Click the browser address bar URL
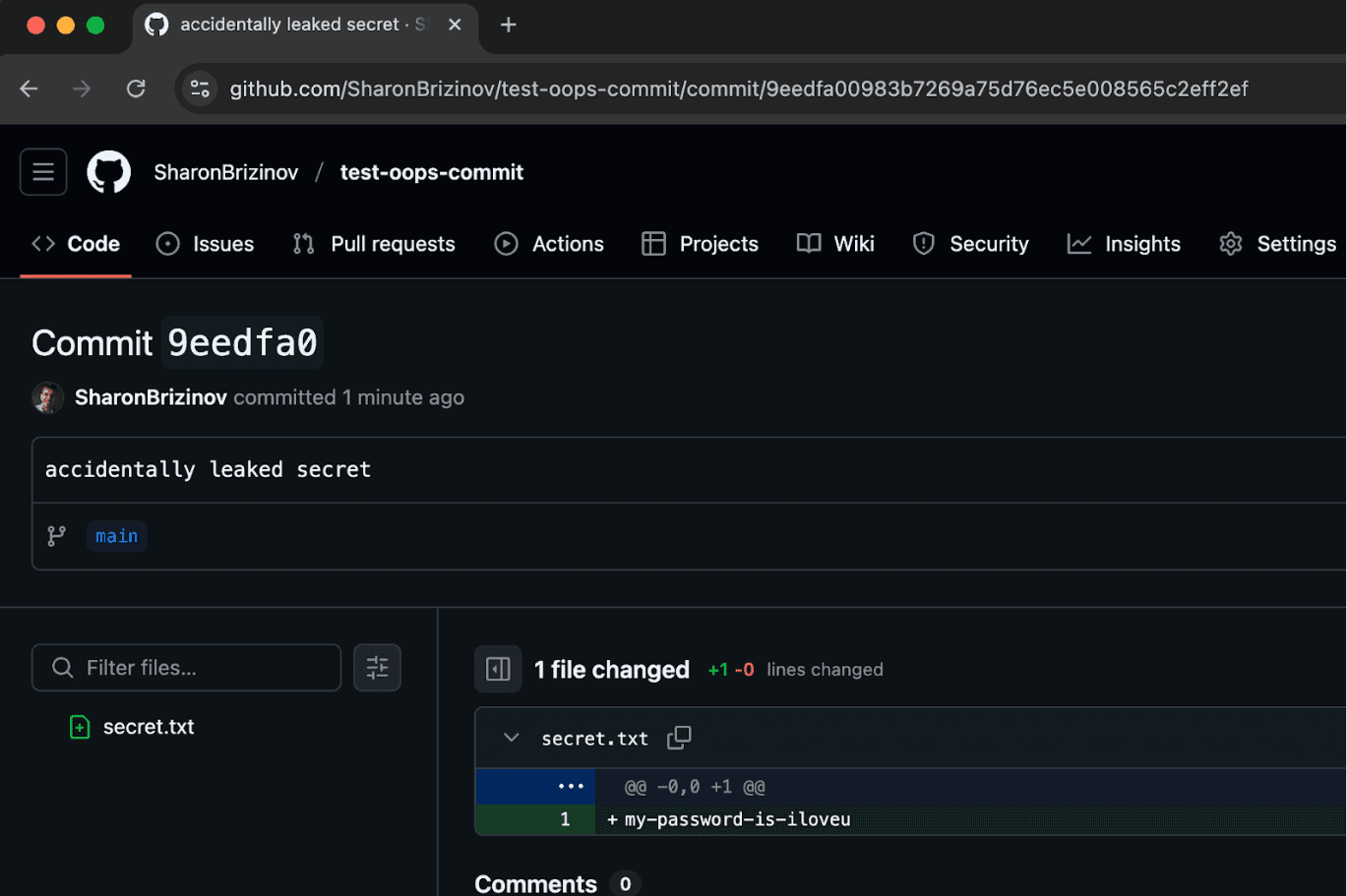 click(x=739, y=89)
